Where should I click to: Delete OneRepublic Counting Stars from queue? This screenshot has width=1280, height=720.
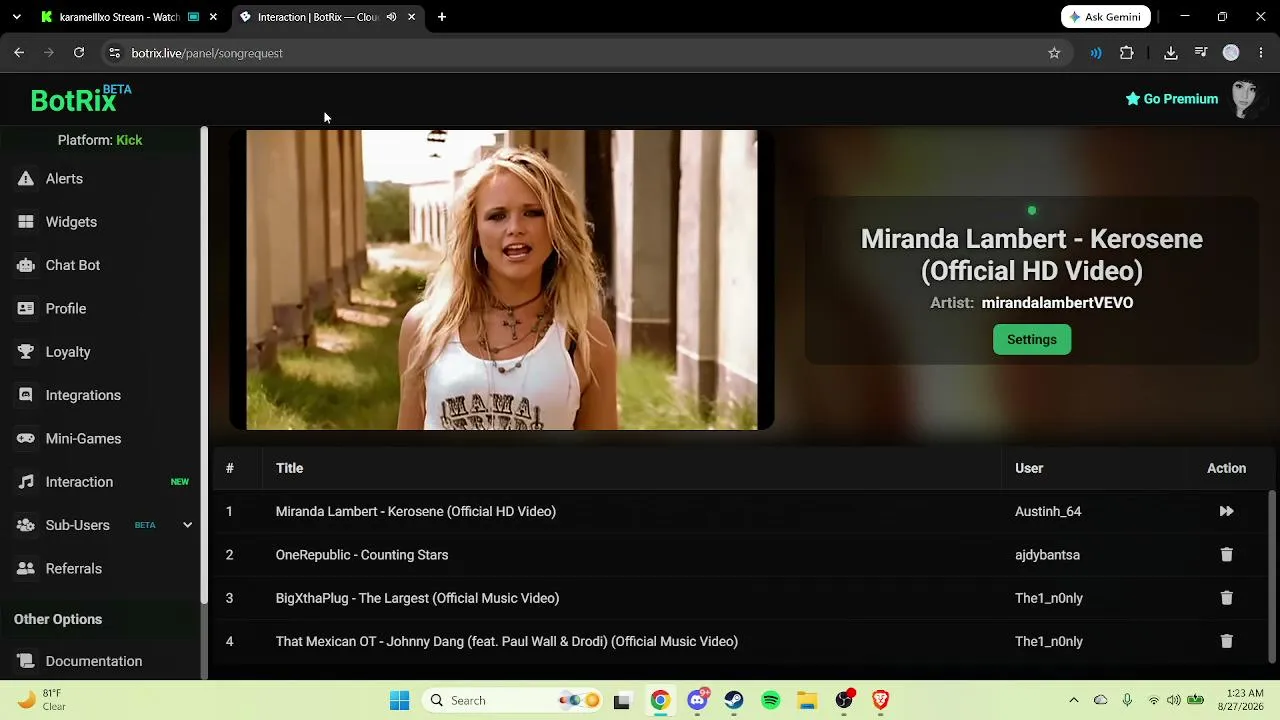click(1226, 555)
